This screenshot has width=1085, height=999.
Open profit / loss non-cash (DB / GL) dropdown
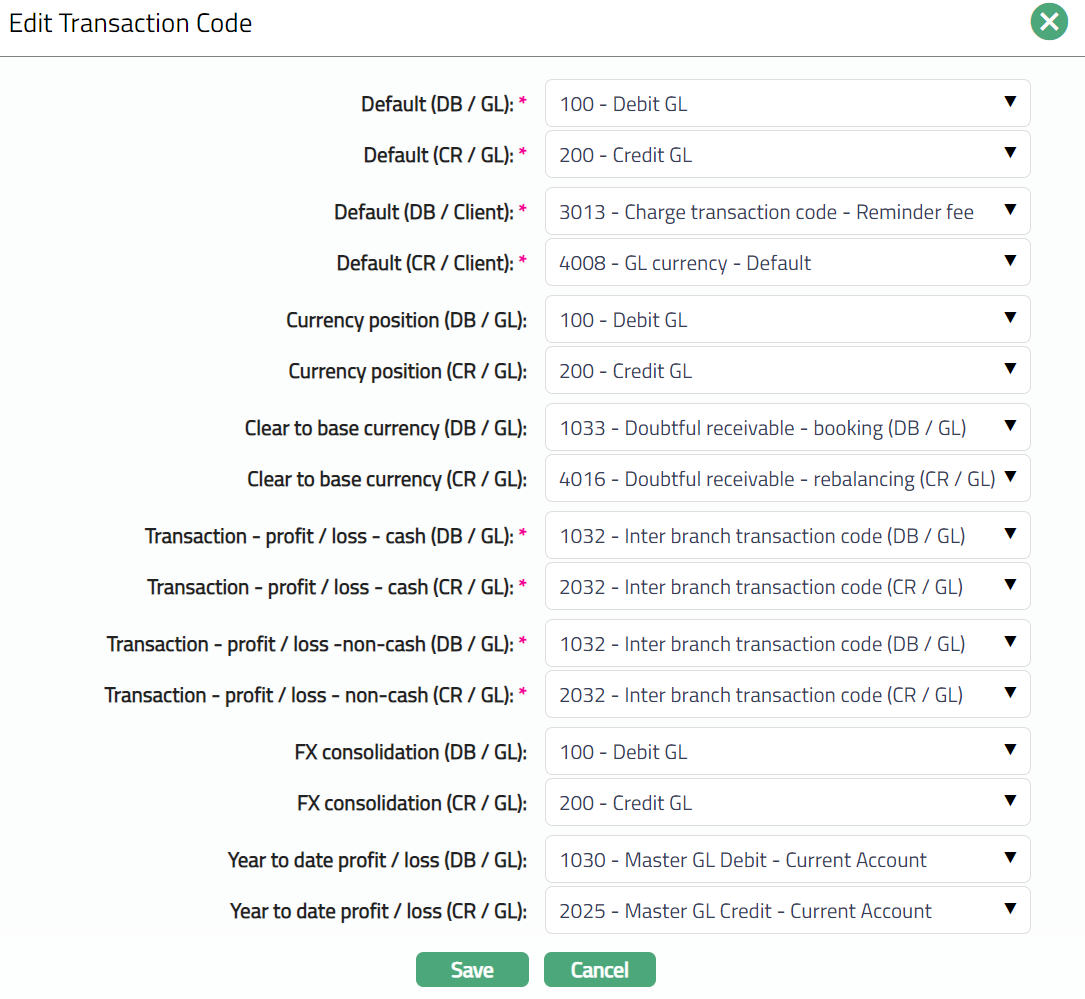pyautogui.click(x=787, y=644)
